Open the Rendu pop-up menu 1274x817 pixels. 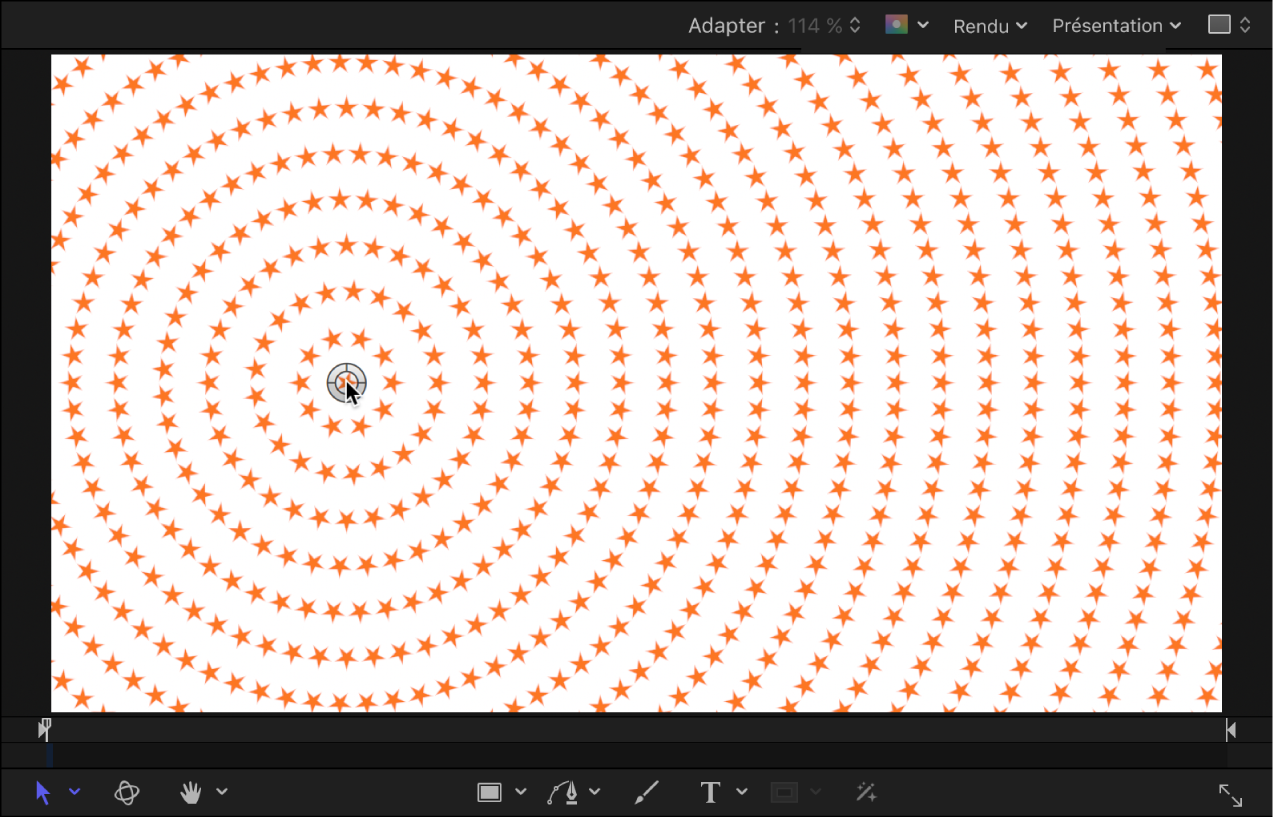tap(989, 26)
